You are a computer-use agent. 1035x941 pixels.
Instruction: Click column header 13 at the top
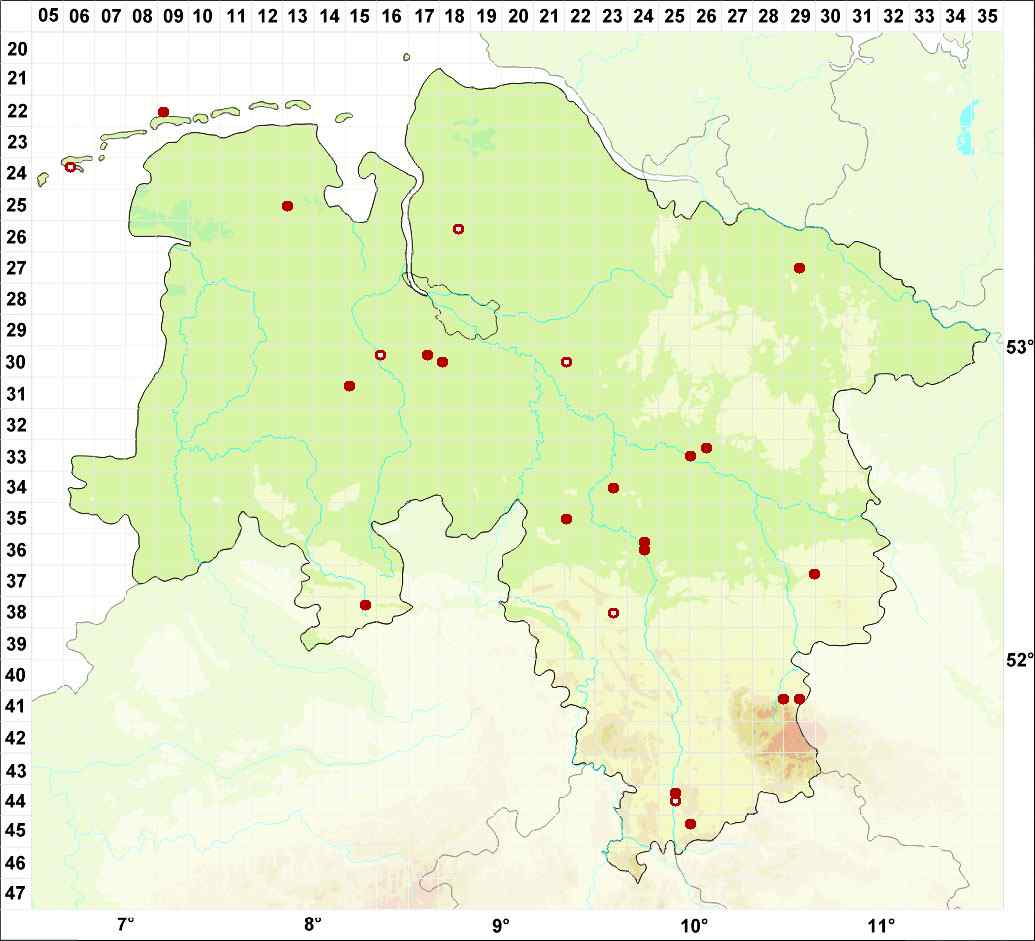click(x=298, y=15)
